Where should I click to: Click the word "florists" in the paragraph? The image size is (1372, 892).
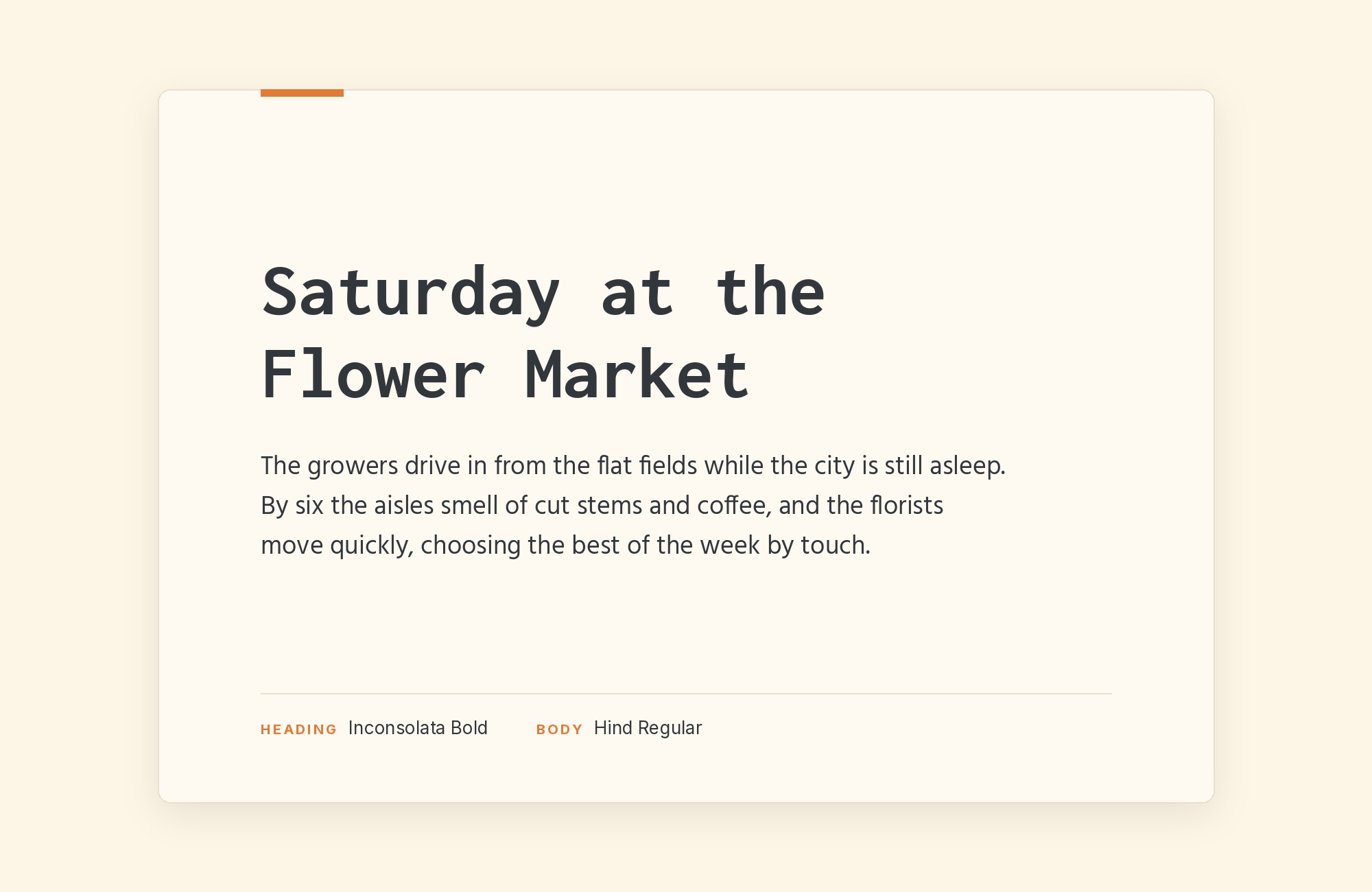907,506
